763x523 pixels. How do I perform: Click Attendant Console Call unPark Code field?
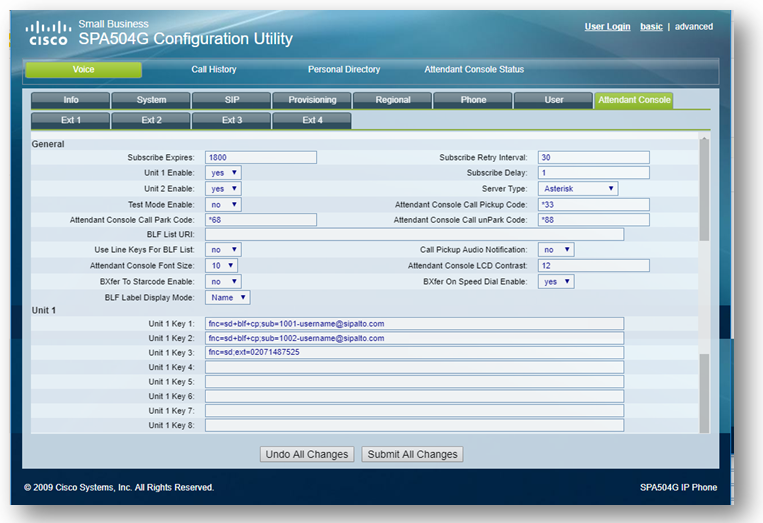[x=594, y=220]
